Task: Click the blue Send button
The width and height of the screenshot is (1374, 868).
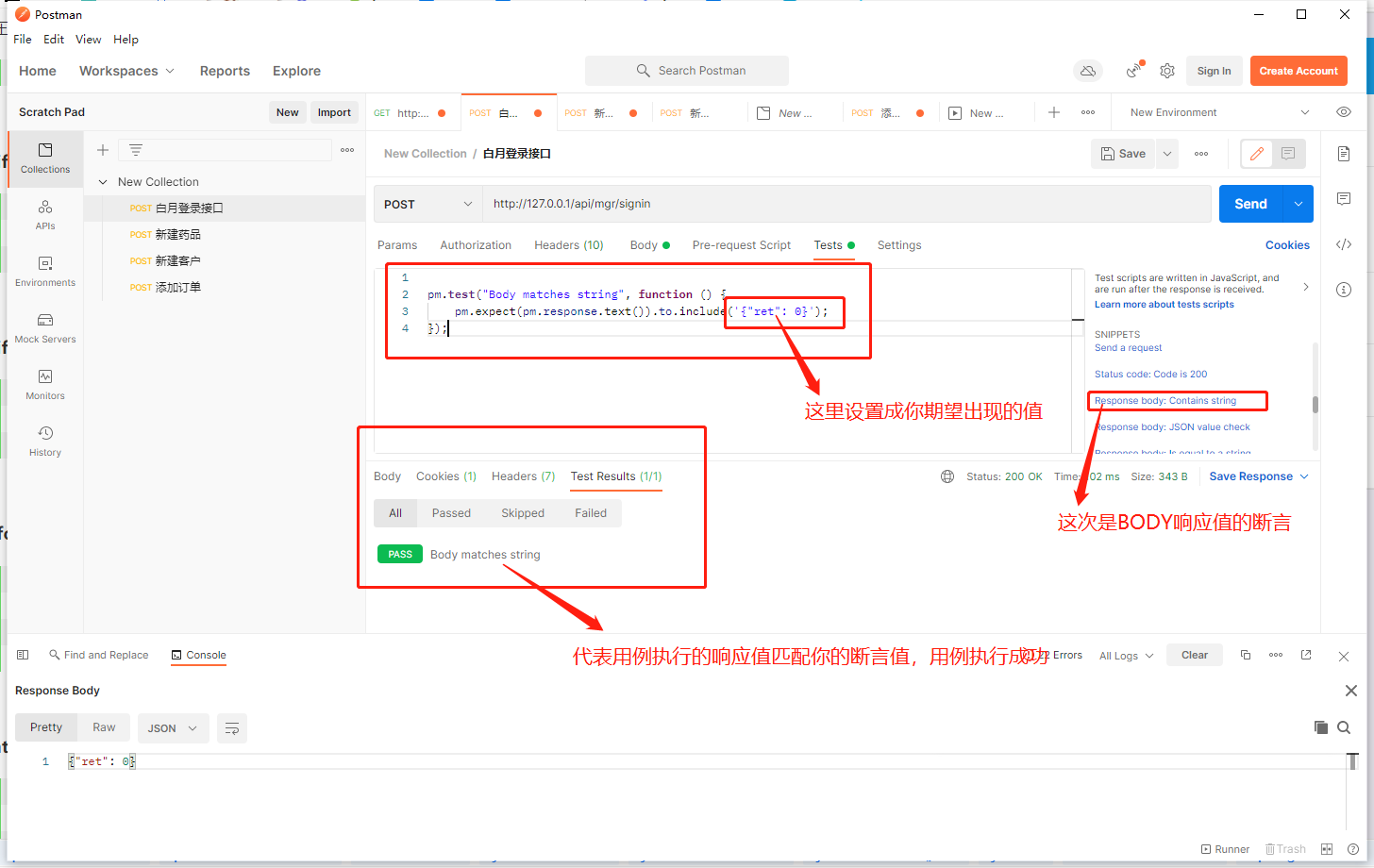Action: 1251,204
